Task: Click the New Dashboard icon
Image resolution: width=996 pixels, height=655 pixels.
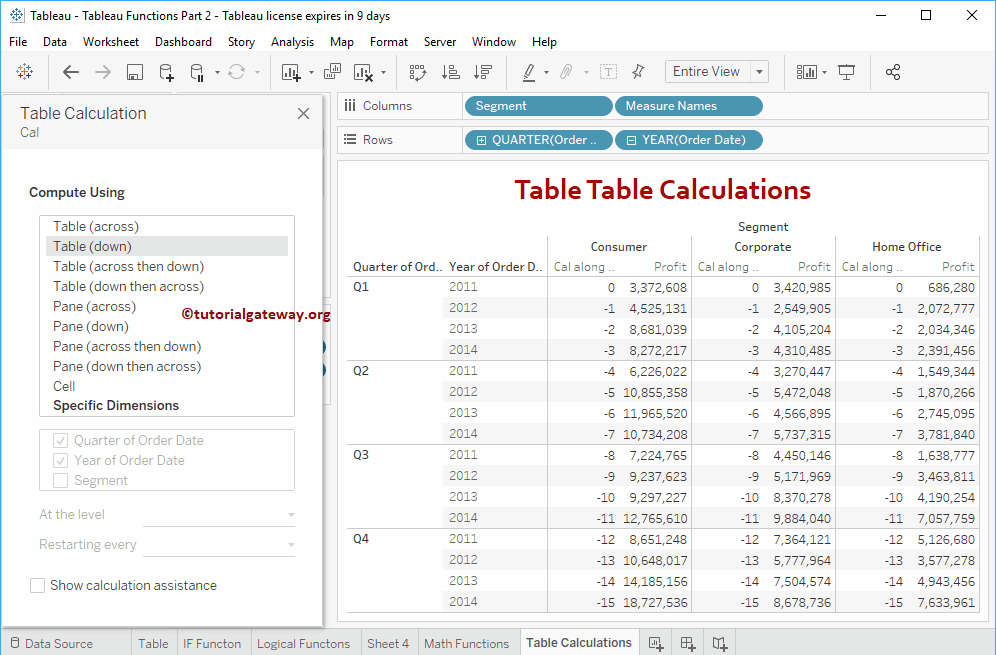Action: coord(688,643)
